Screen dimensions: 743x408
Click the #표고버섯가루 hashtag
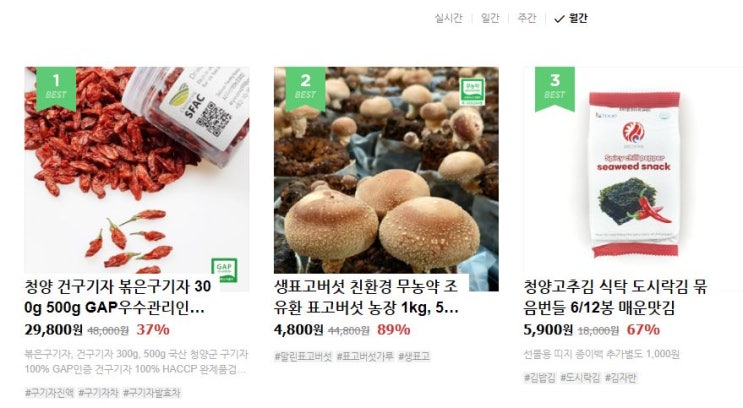point(365,356)
